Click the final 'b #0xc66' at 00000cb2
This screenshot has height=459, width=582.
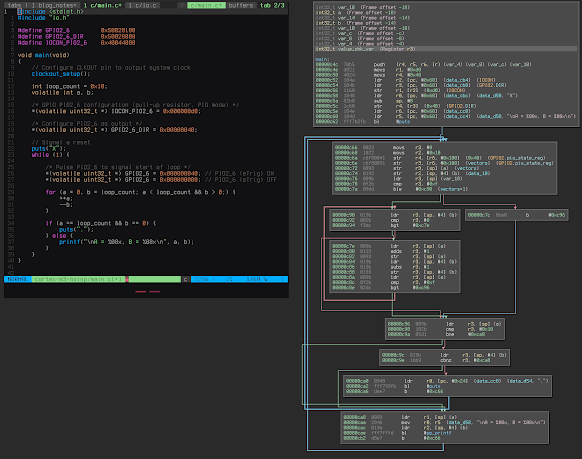point(392,438)
